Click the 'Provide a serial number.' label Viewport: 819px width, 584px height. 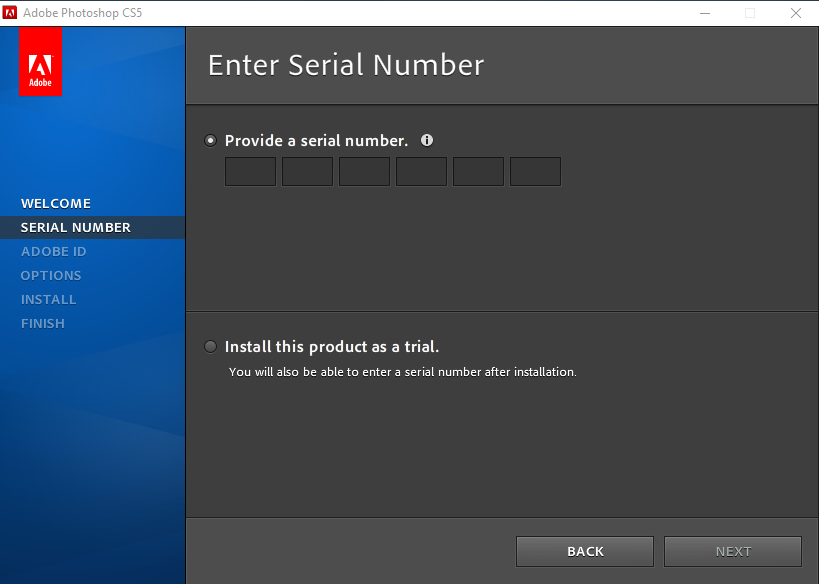tap(317, 141)
